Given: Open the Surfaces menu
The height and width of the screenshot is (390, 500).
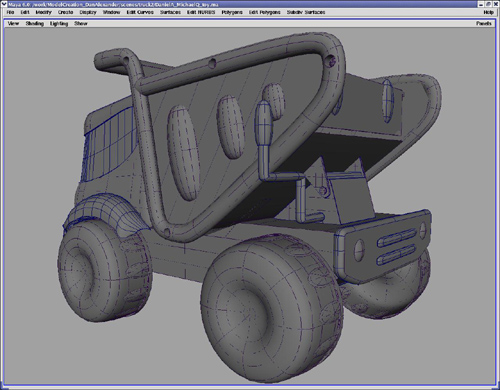Looking at the screenshot, I should (x=170, y=12).
